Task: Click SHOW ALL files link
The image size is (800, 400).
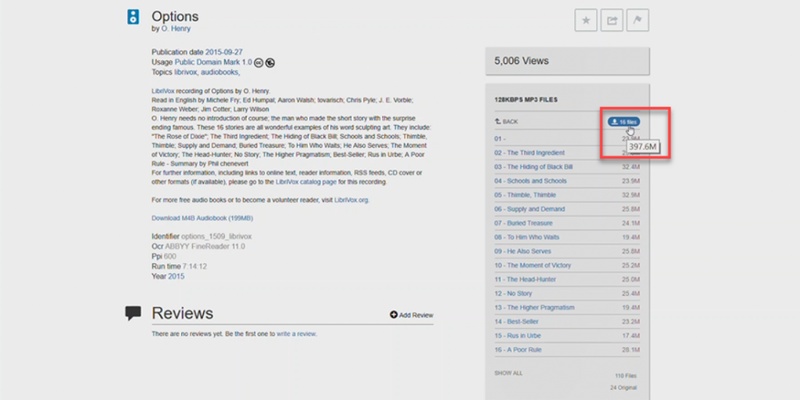Action: click(x=508, y=373)
